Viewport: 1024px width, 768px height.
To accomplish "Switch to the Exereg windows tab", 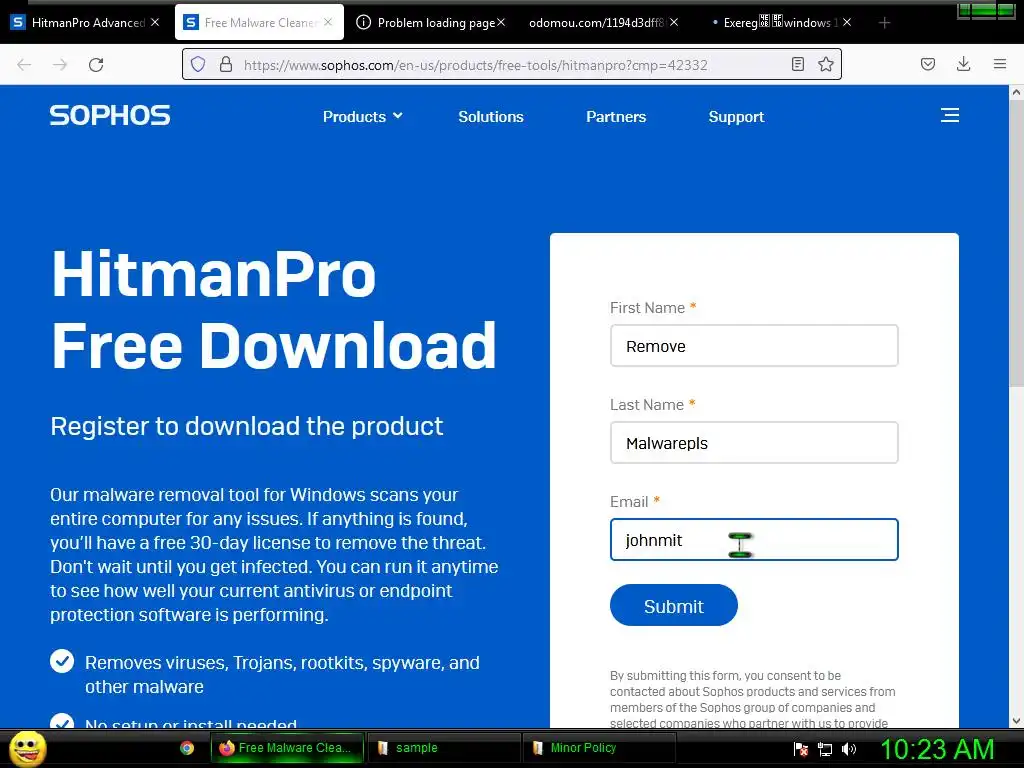I will pyautogui.click(x=777, y=22).
